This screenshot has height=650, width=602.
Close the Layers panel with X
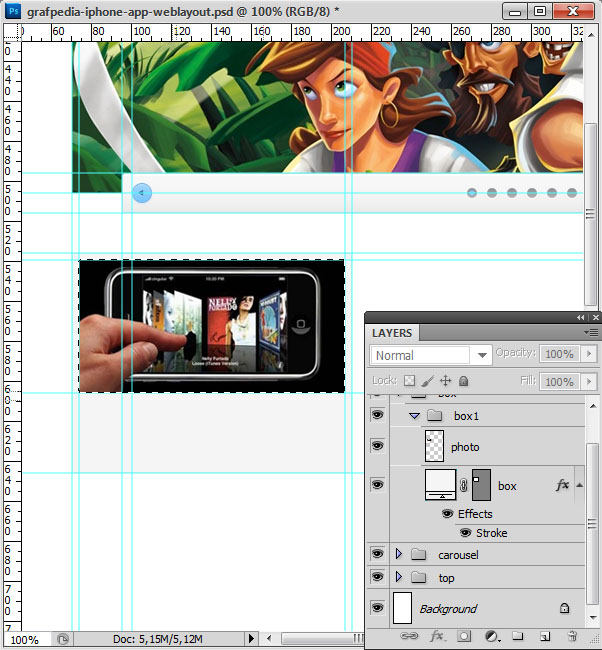pos(596,318)
